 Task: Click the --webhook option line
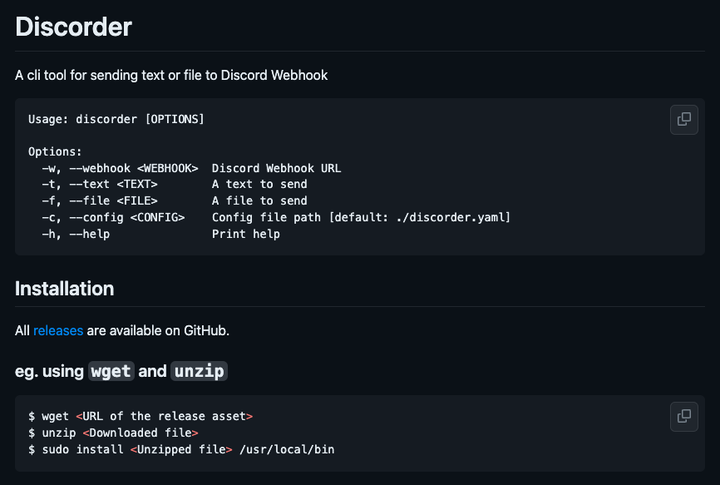point(191,168)
